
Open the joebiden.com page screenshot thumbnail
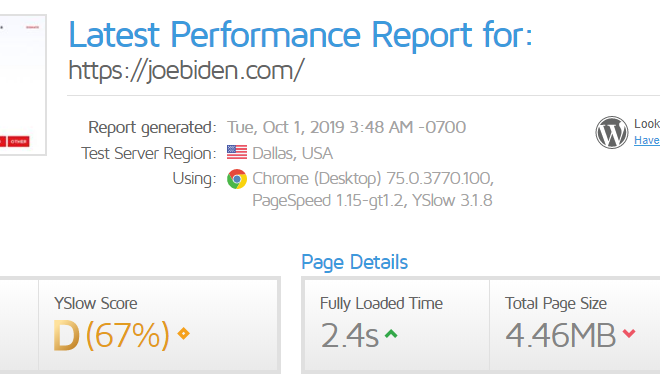pyautogui.click(x=23, y=85)
